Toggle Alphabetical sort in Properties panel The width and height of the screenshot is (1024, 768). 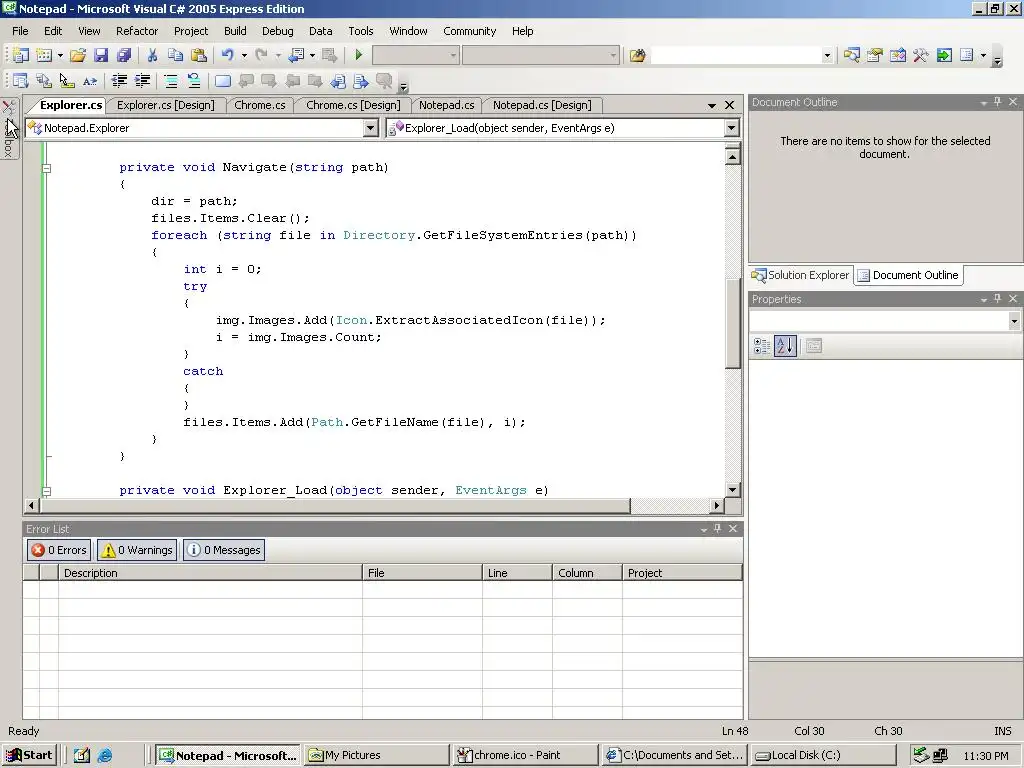[x=785, y=346]
